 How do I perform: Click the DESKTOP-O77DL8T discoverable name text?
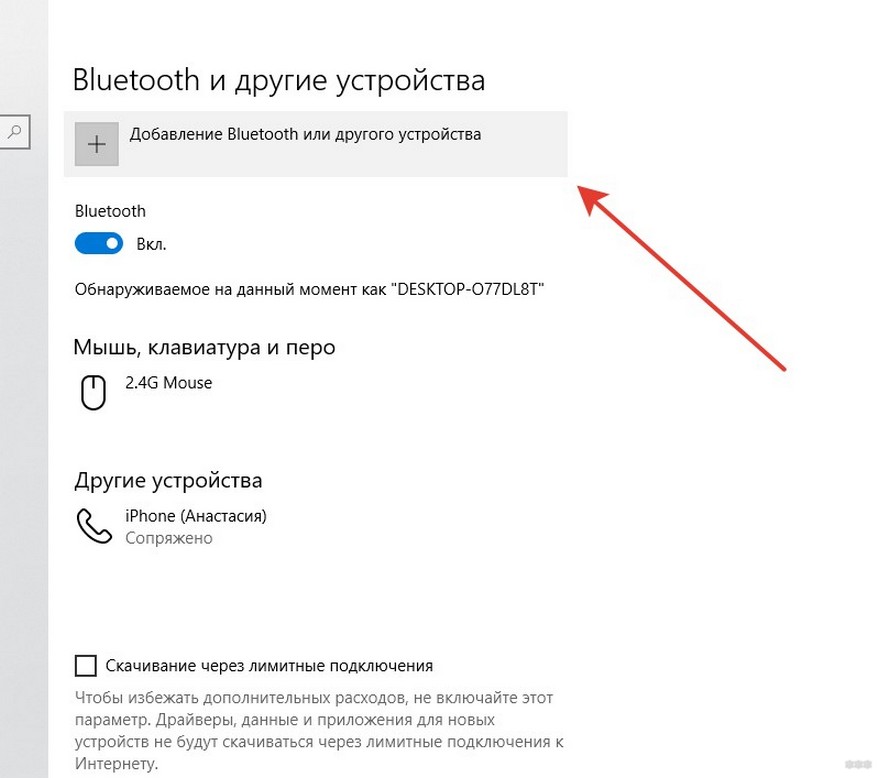pyautogui.click(x=471, y=289)
